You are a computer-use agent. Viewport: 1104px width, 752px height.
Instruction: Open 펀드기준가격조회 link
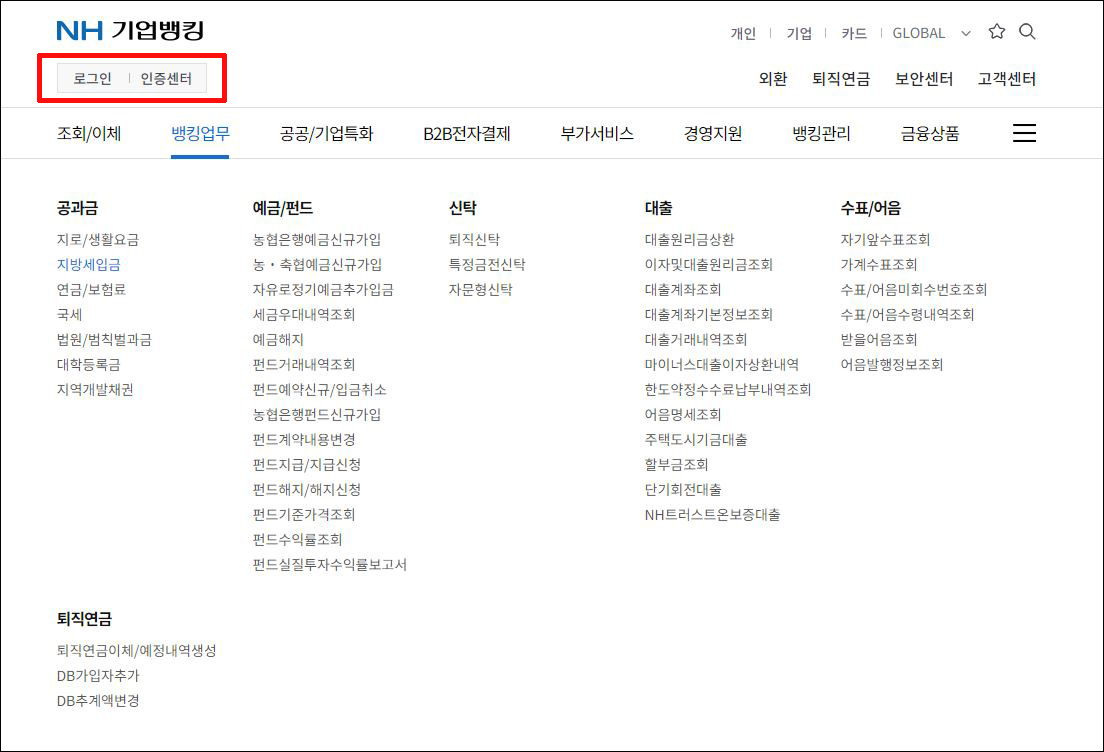tap(304, 515)
